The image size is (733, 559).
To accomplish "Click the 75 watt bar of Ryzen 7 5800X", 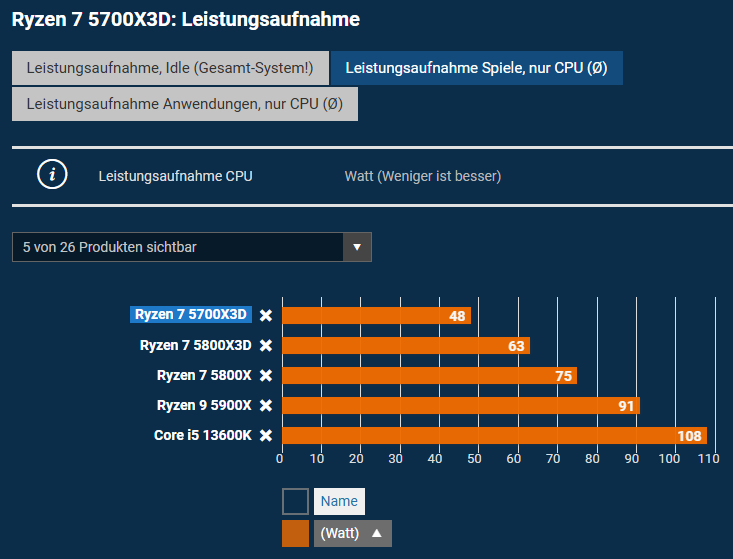I will [x=429, y=375].
